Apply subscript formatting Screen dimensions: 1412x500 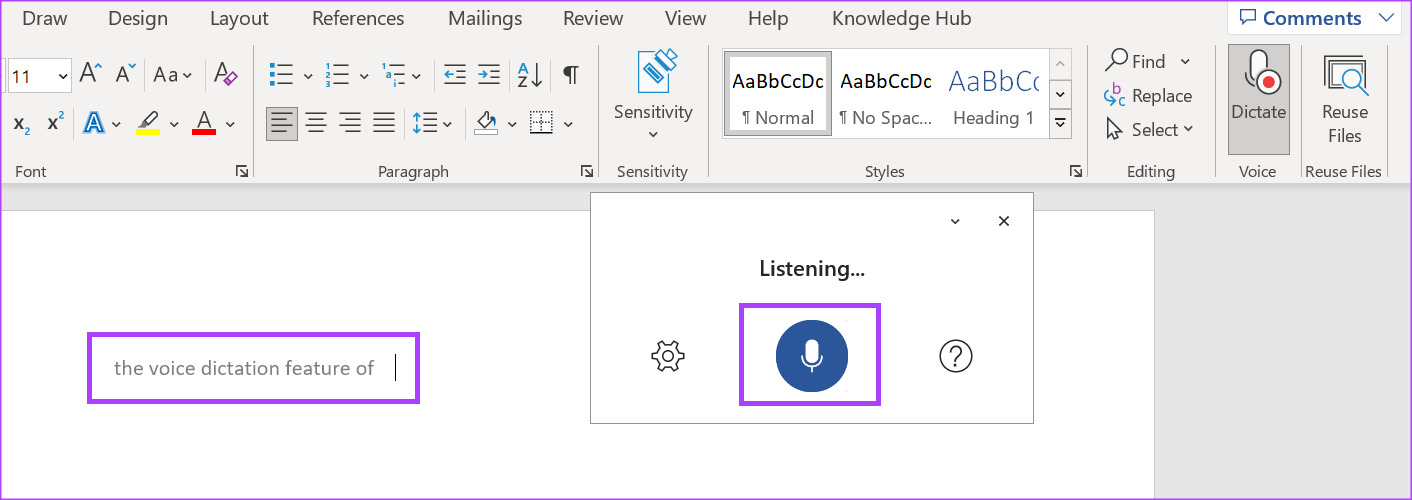pyautogui.click(x=21, y=123)
